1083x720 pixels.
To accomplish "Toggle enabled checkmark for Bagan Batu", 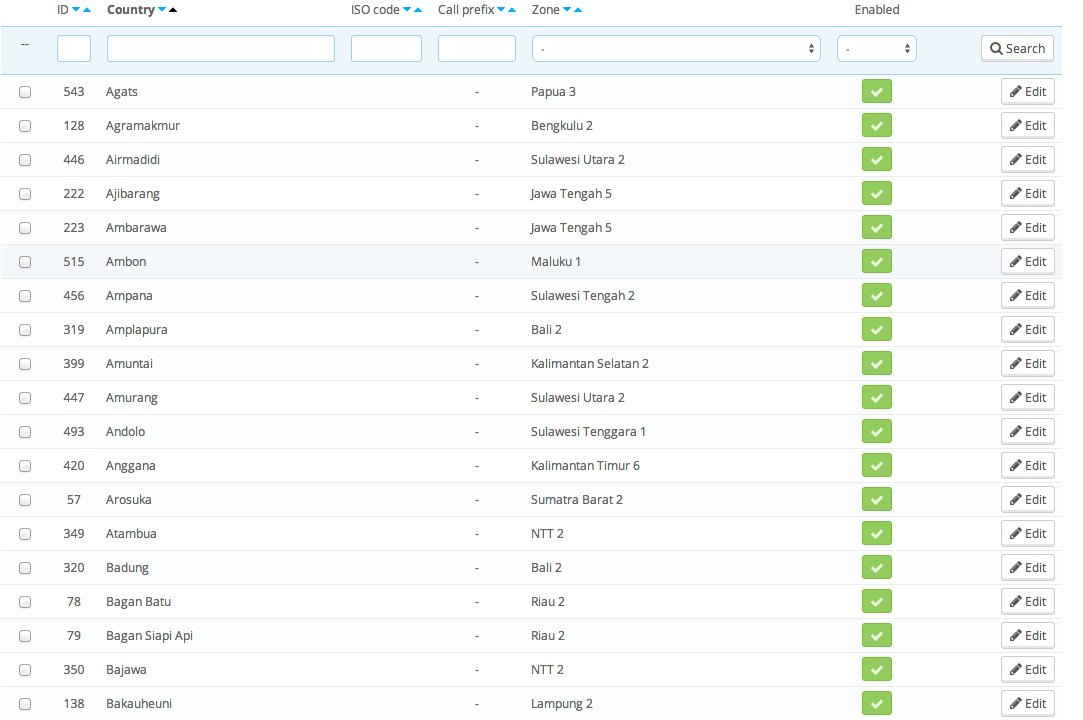I will coord(876,601).
